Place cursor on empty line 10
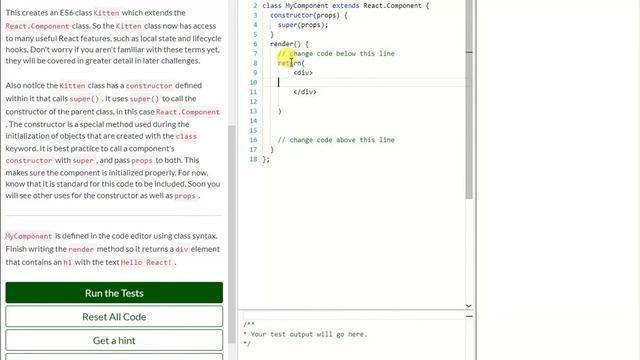This screenshot has height=360, width=640. pos(363,82)
